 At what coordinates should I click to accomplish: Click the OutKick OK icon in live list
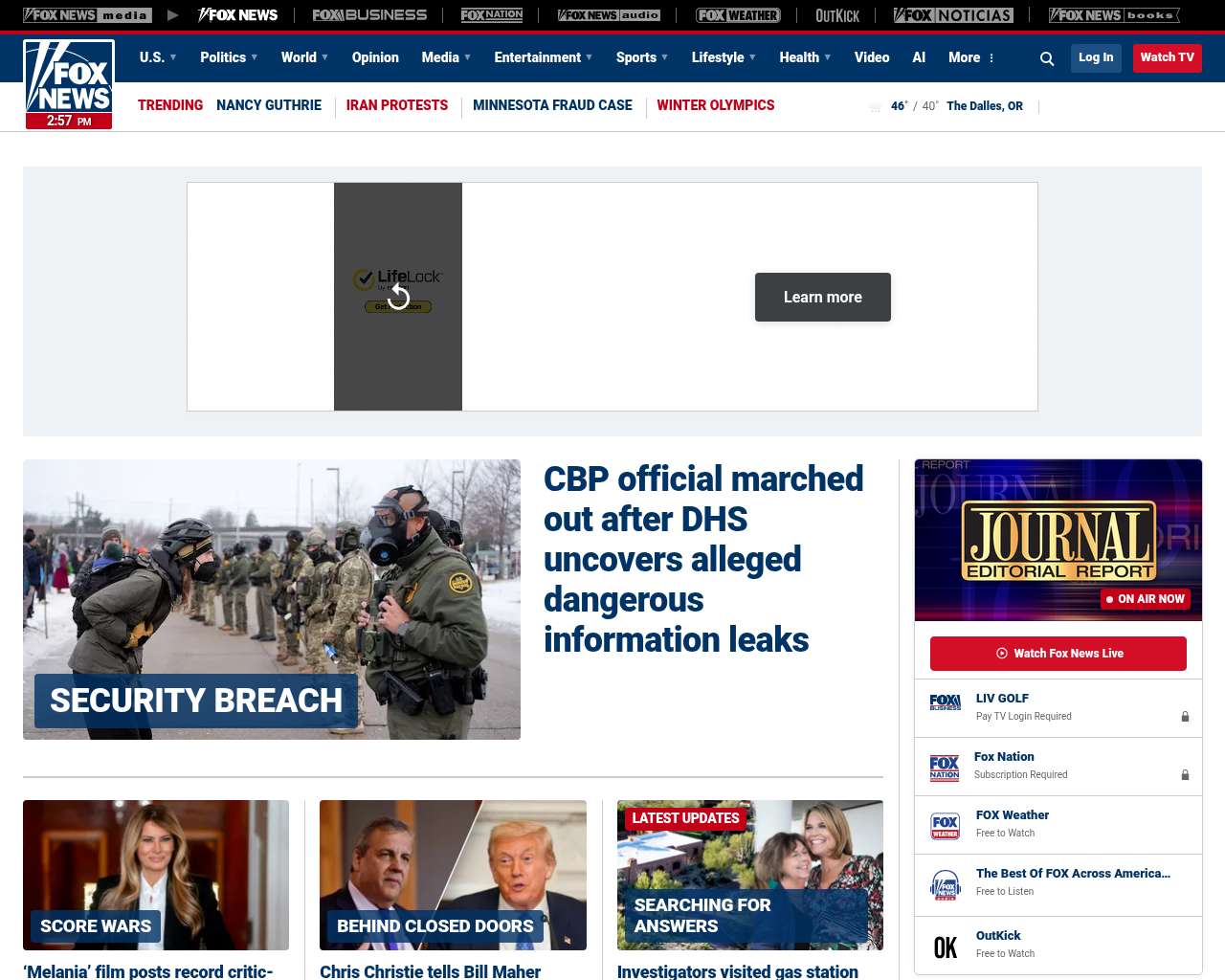click(946, 947)
